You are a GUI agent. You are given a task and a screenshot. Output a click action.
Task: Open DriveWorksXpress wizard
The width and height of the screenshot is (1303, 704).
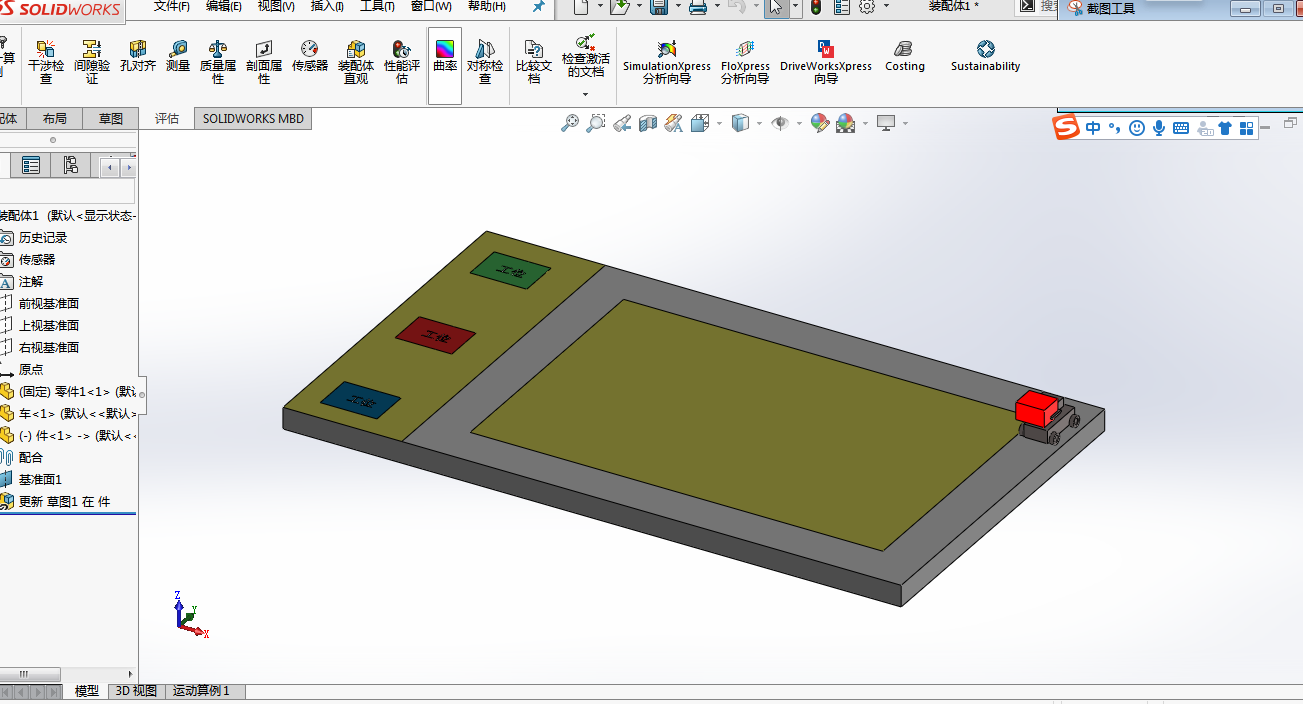tap(826, 62)
